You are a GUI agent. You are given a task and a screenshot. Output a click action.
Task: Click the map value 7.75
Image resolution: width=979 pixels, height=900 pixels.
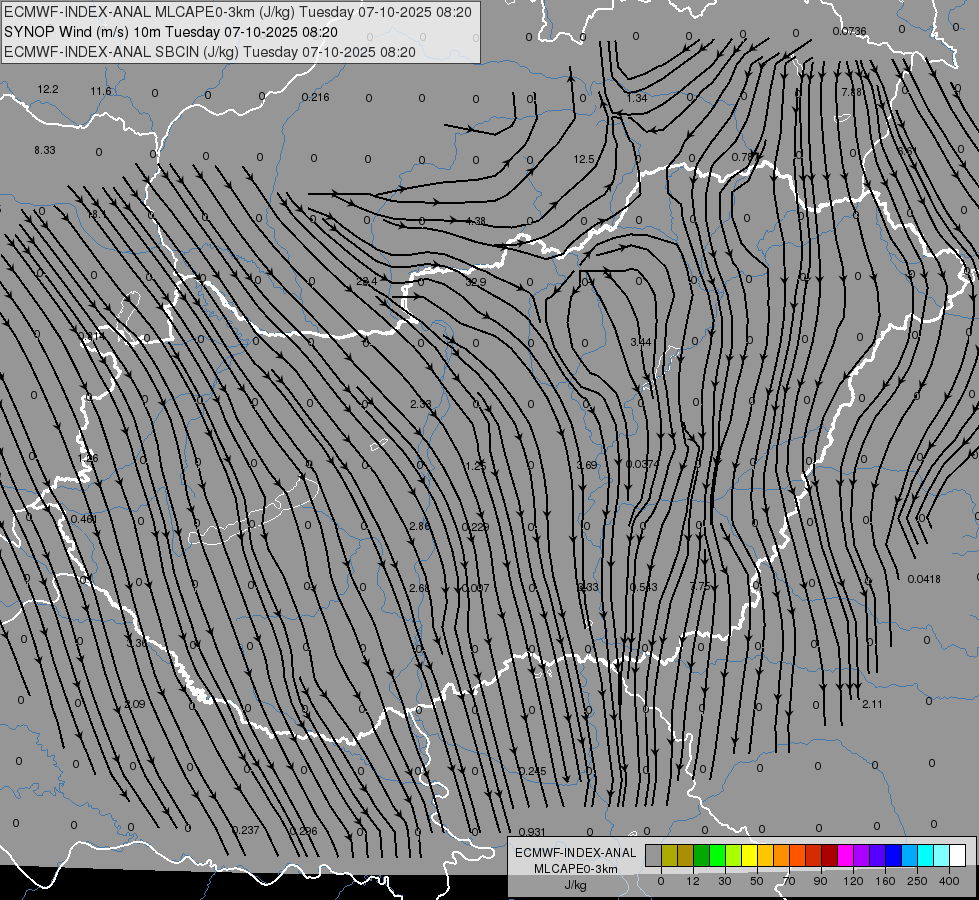[x=700, y=586]
